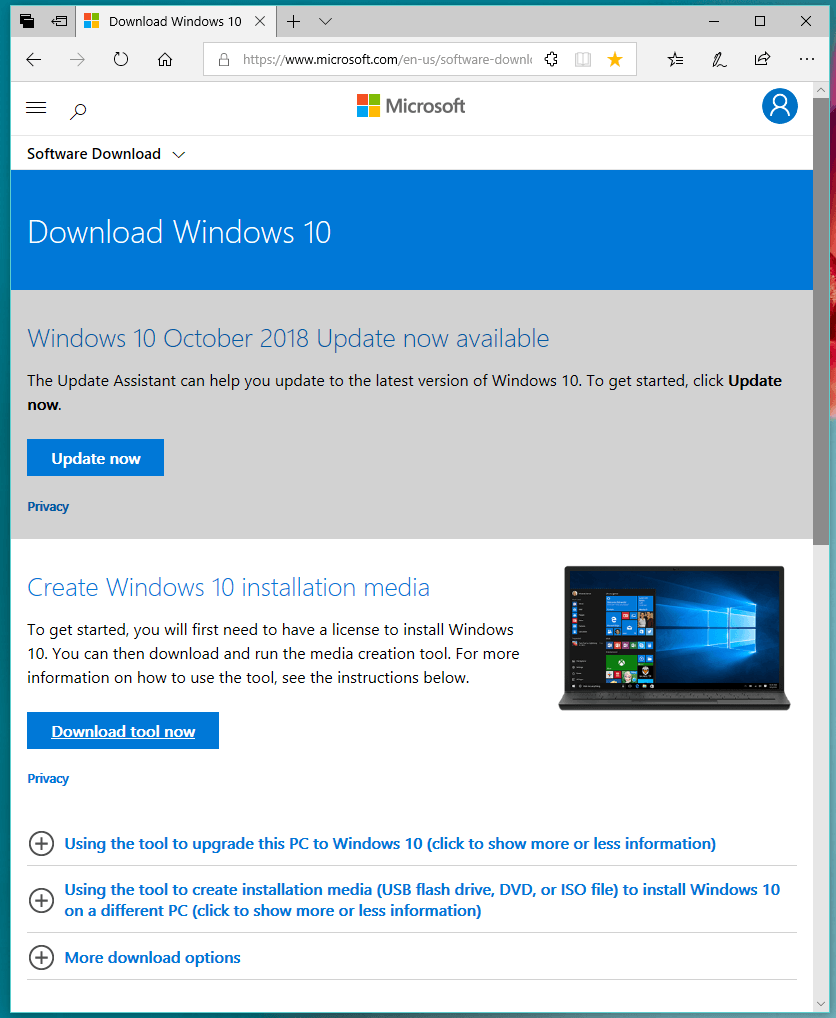Image resolution: width=836 pixels, height=1018 pixels.
Task: Click the page vertical scrollbar thumb
Action: [821, 321]
